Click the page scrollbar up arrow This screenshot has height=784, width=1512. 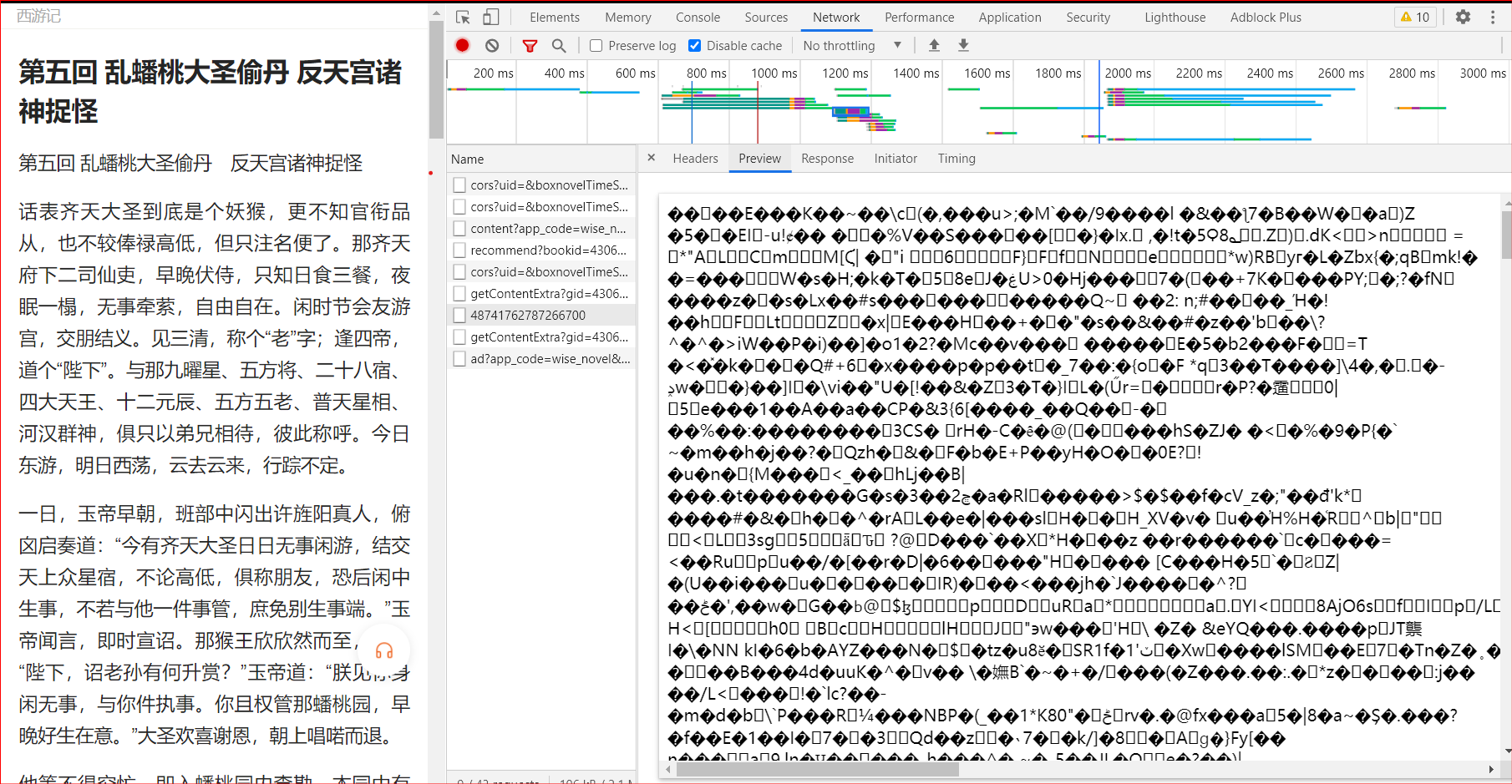click(x=436, y=13)
